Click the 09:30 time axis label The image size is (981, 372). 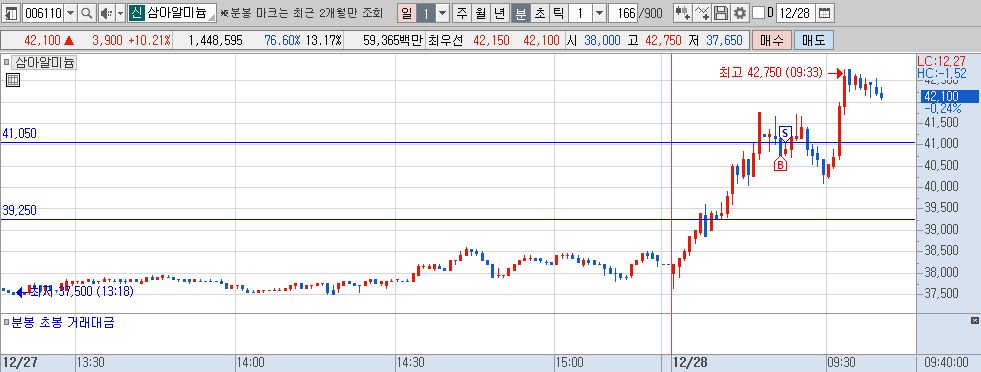(x=841, y=363)
